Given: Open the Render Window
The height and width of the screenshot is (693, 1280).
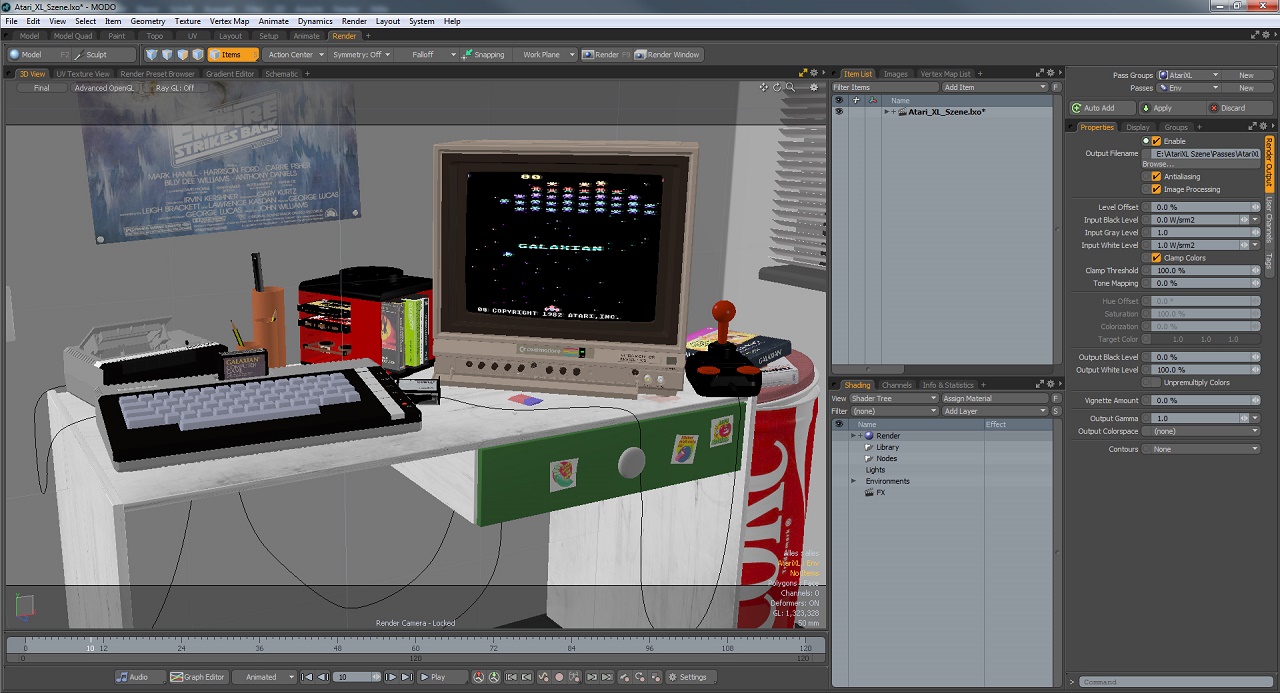Looking at the screenshot, I should click(x=668, y=55).
